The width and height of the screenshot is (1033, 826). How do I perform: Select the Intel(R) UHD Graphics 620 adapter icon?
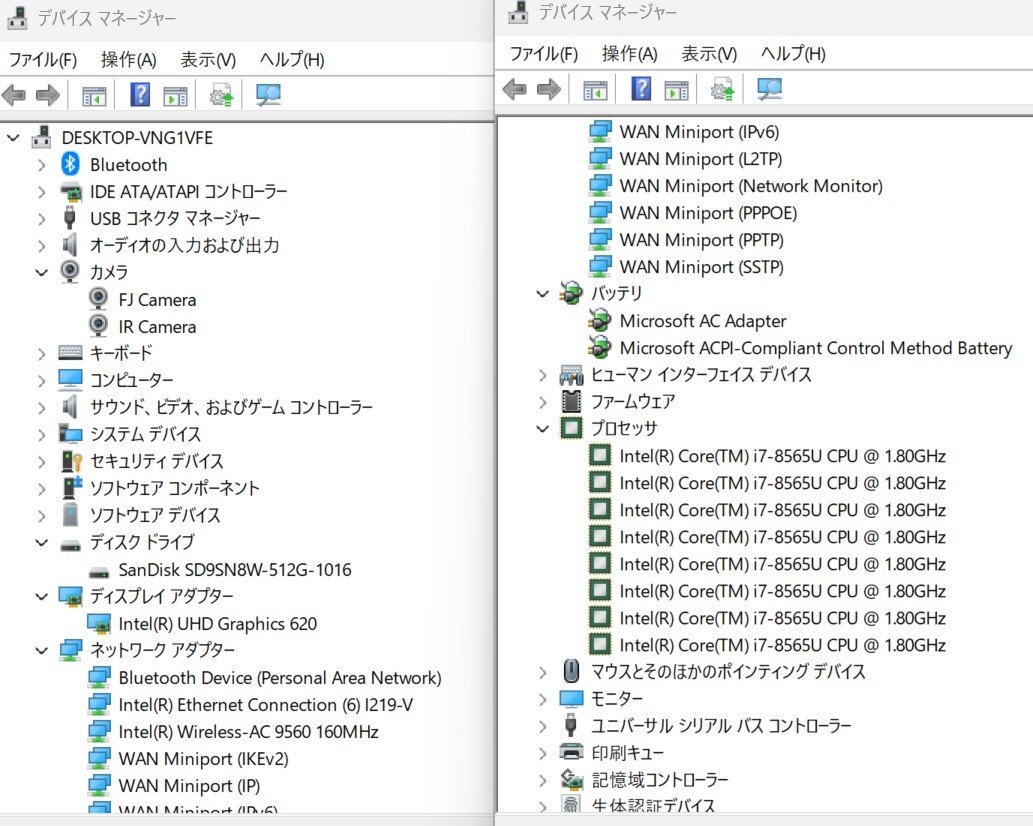click(98, 623)
